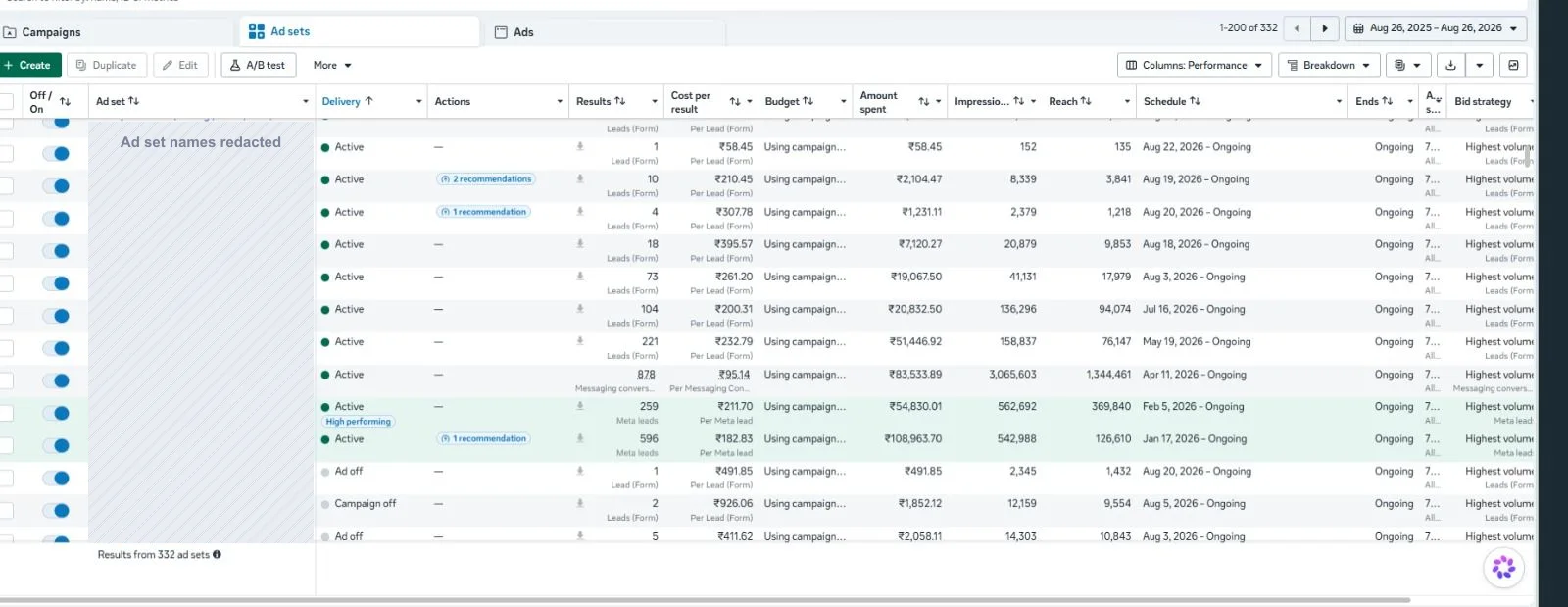The height and width of the screenshot is (607, 1568).
Task: Sort by Amount spent column
Action: point(924,102)
